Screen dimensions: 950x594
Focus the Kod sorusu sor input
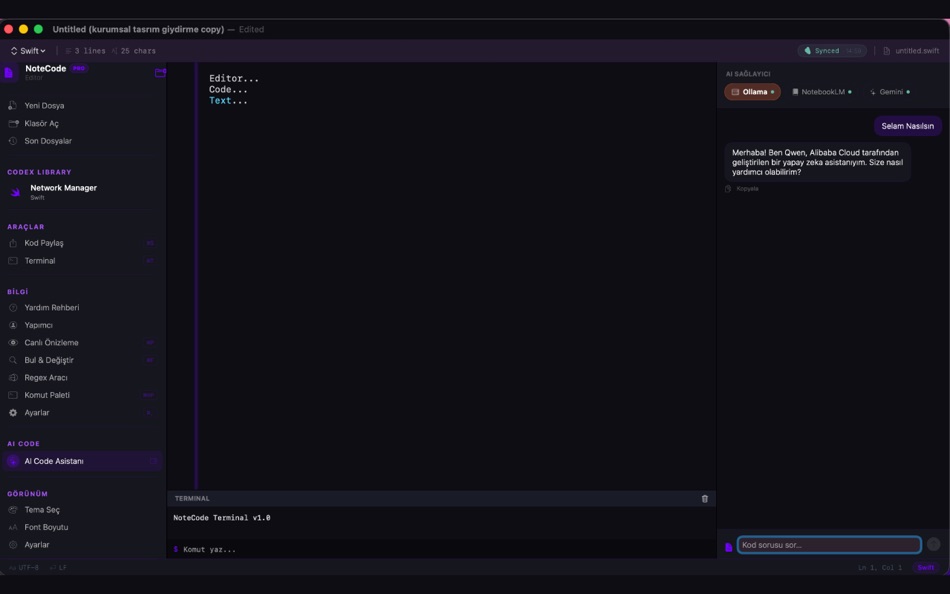[x=829, y=545]
